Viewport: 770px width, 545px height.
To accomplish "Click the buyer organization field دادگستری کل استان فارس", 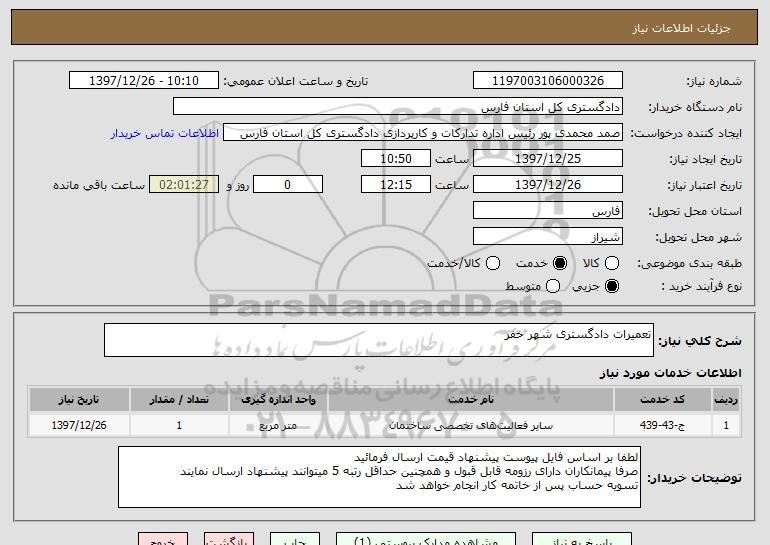I will click(398, 107).
